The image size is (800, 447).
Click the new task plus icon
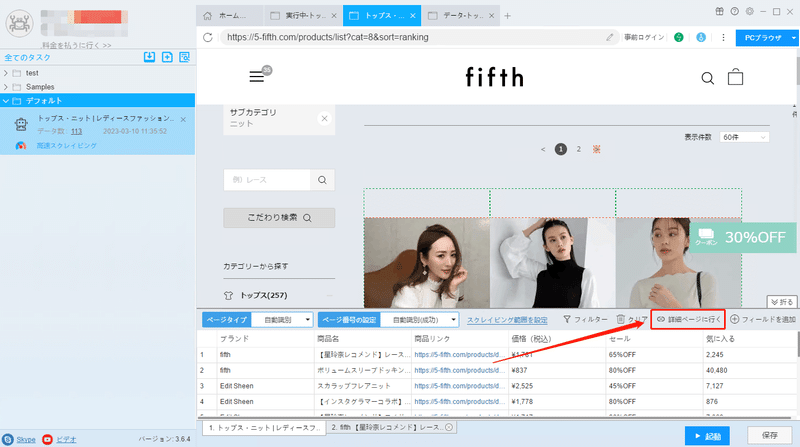click(x=167, y=57)
